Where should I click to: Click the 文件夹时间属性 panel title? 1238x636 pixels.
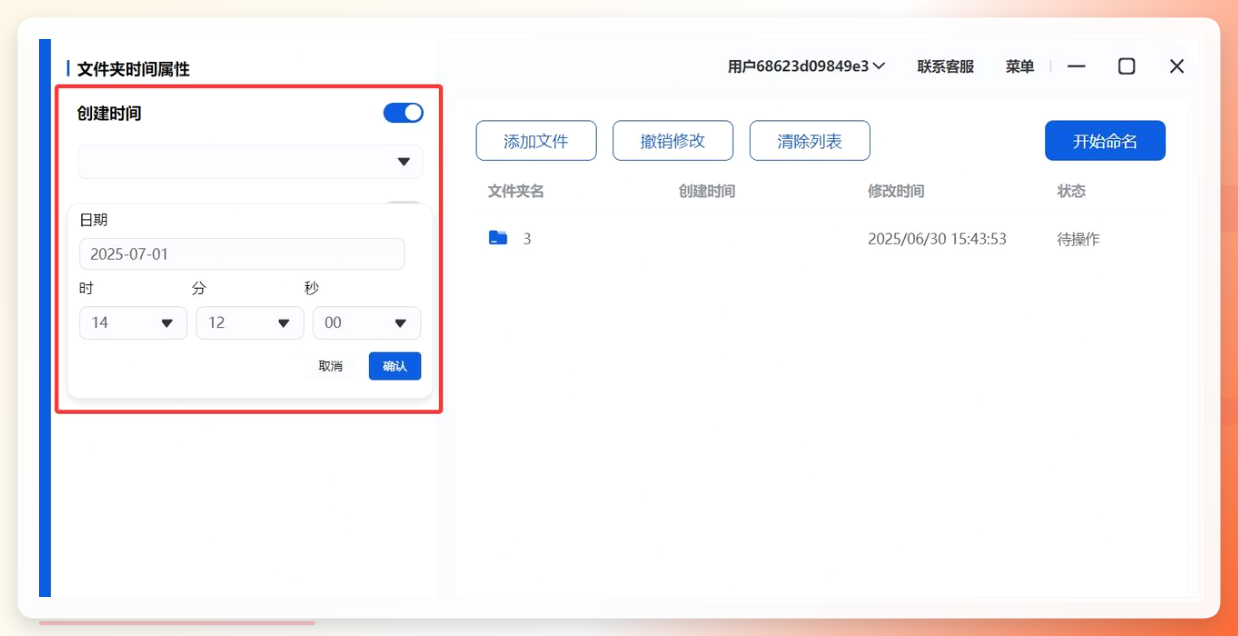(133, 69)
